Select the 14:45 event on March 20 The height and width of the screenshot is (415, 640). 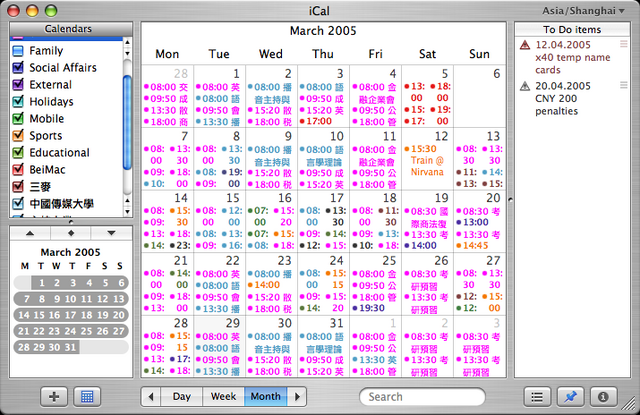tap(472, 246)
